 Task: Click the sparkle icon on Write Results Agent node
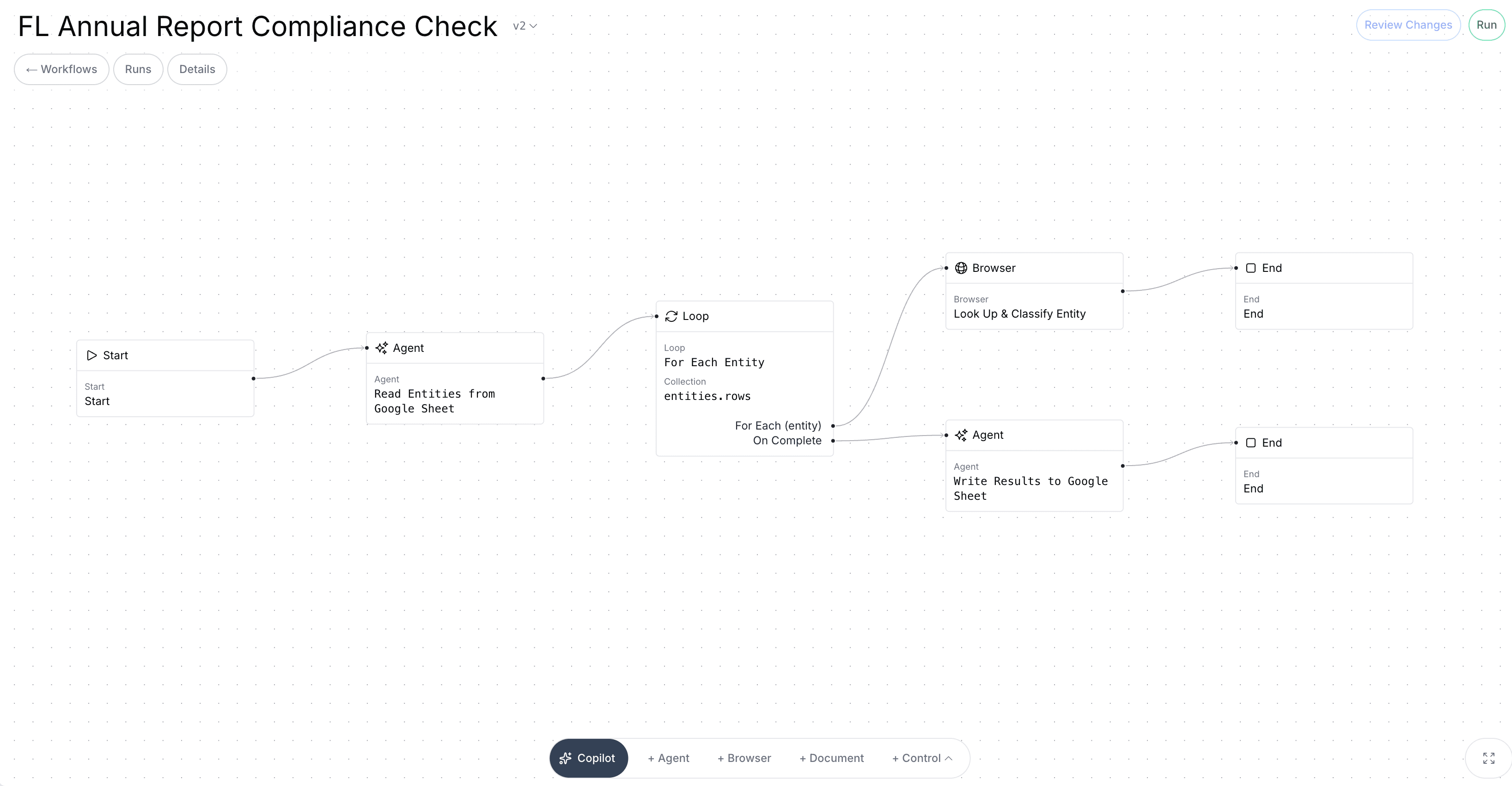[961, 435]
